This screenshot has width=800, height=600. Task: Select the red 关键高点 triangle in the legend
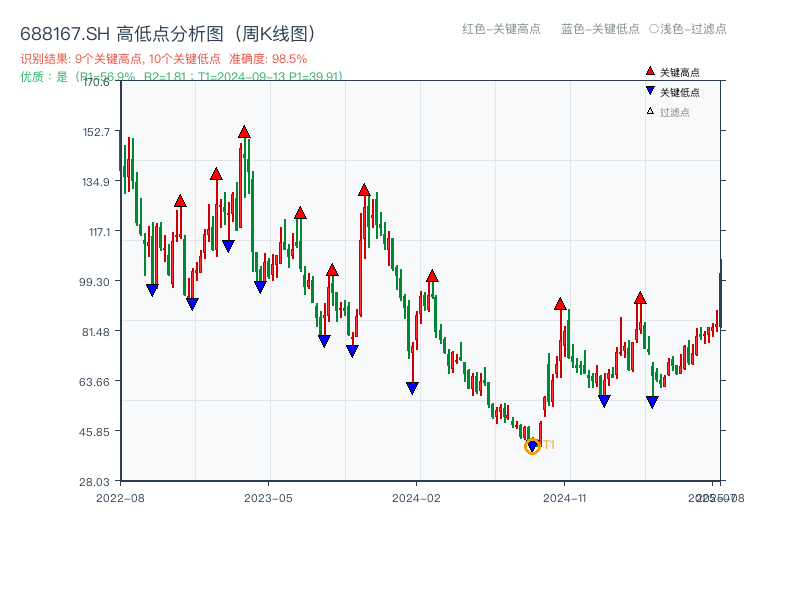coord(650,71)
